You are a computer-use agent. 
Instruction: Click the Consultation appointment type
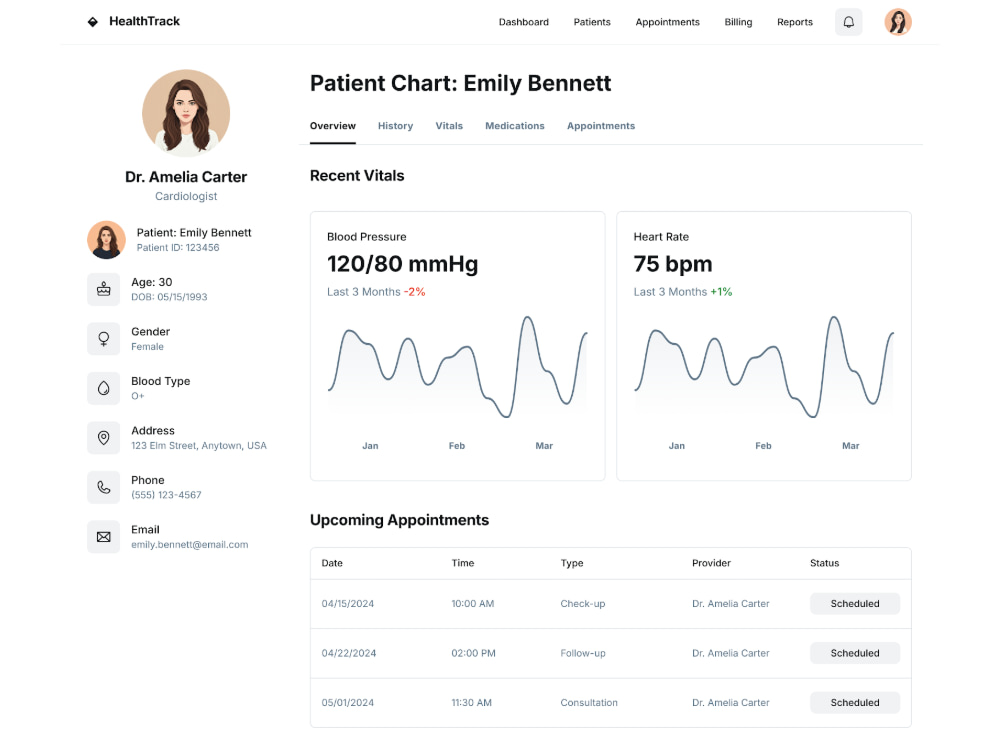coord(589,702)
